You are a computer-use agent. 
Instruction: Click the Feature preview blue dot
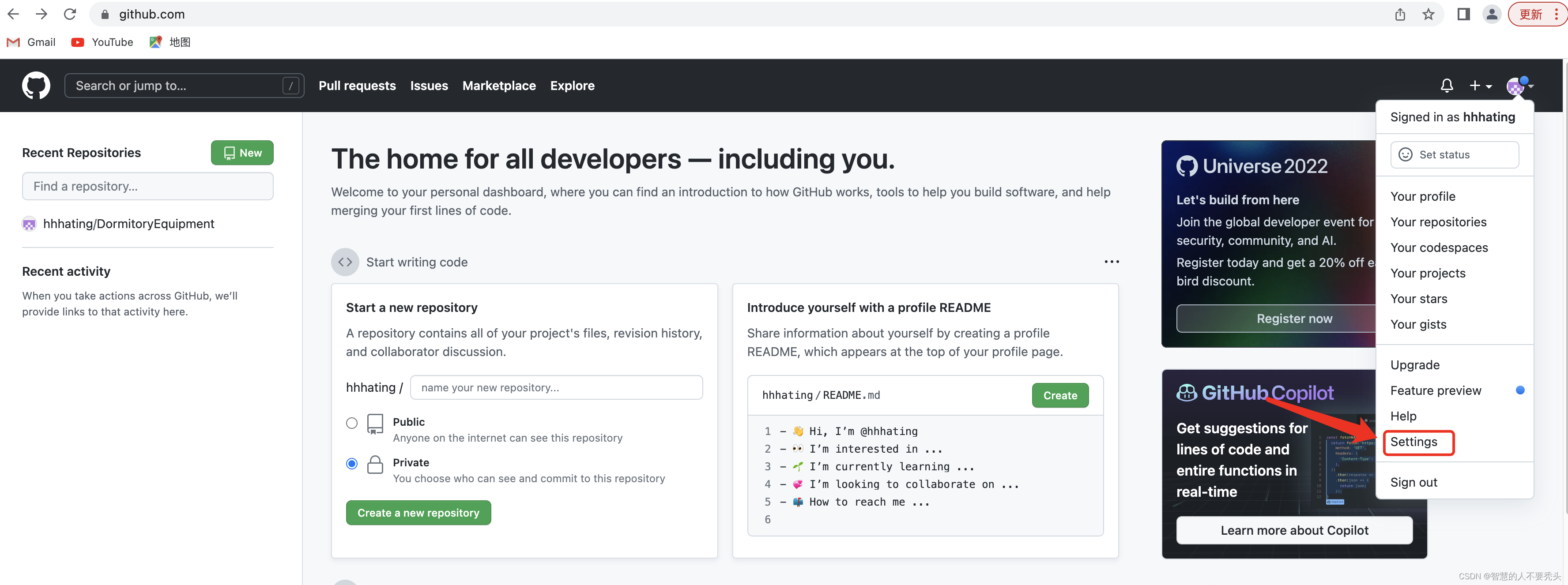coord(1519,390)
